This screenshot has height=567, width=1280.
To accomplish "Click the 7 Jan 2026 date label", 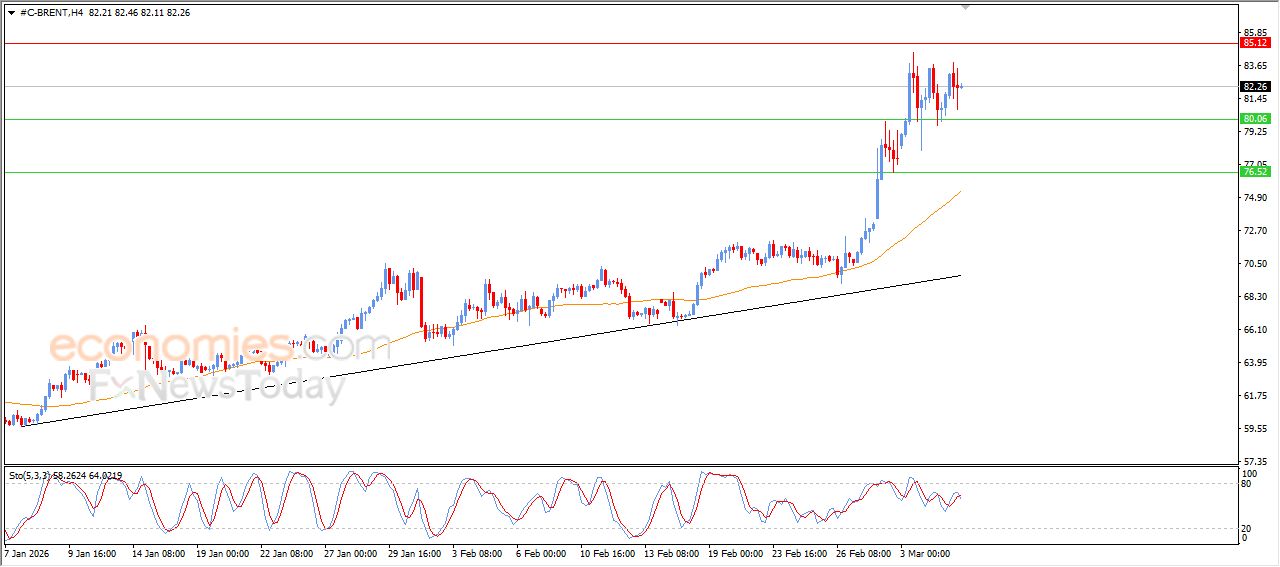I will tap(29, 552).
